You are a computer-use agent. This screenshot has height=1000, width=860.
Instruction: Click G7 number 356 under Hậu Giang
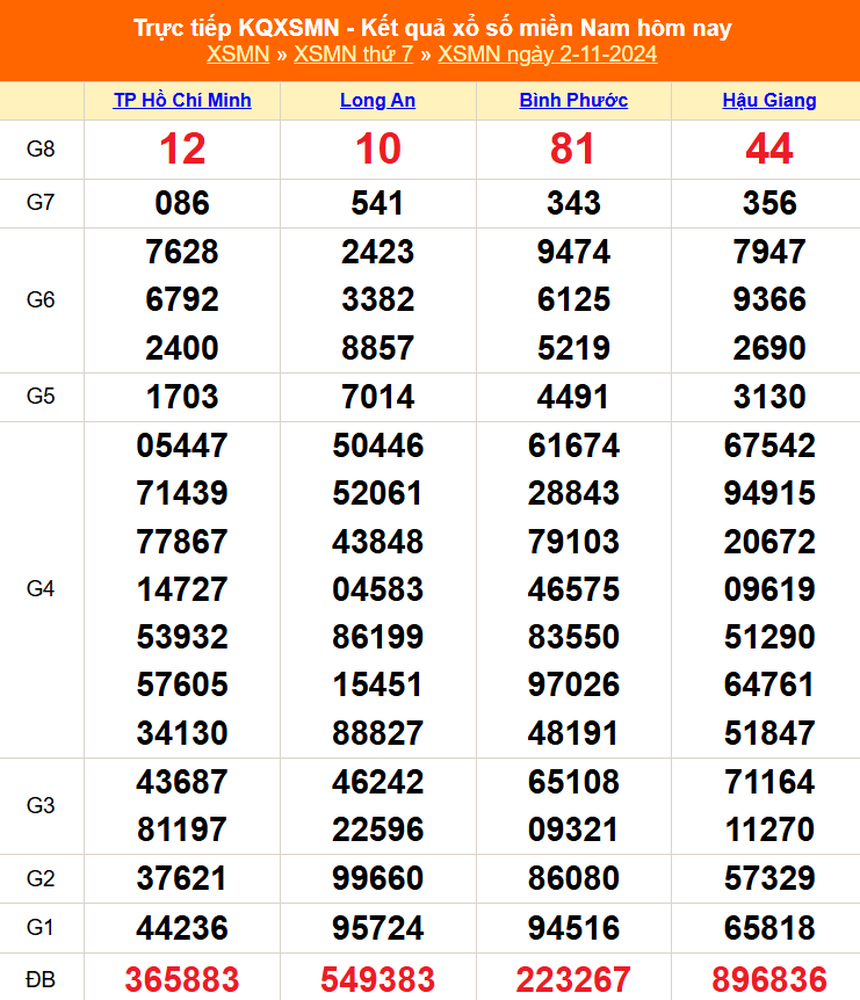pyautogui.click(x=769, y=204)
